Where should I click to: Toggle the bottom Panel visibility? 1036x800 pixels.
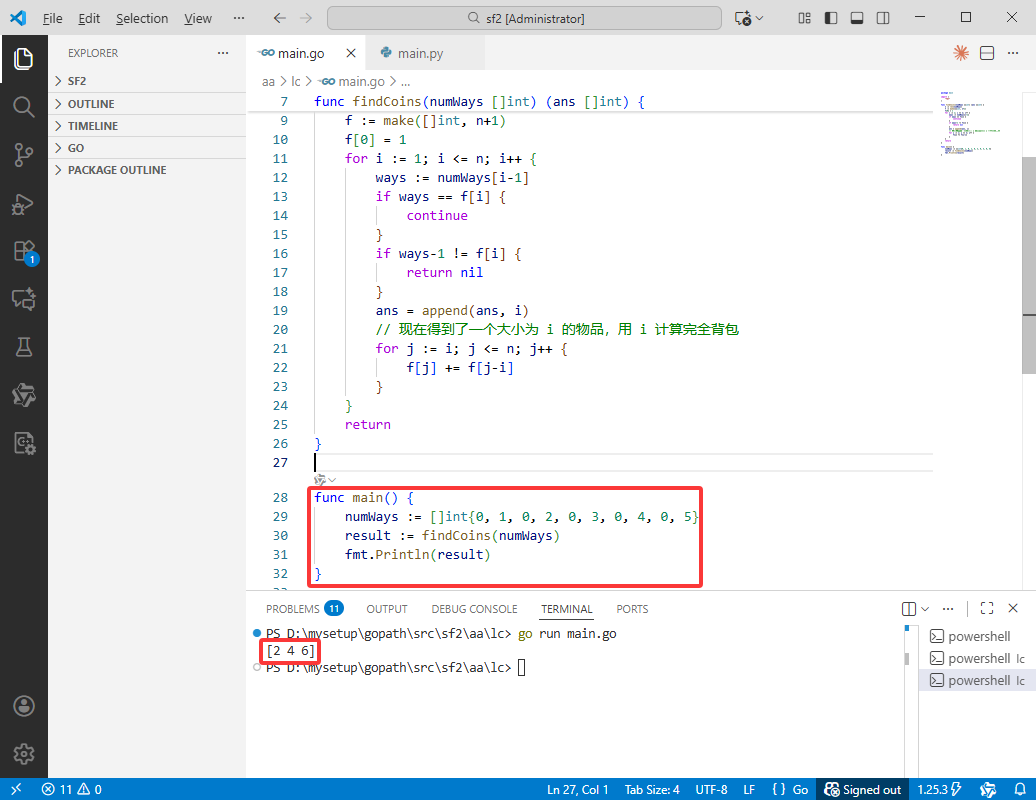[x=857, y=18]
